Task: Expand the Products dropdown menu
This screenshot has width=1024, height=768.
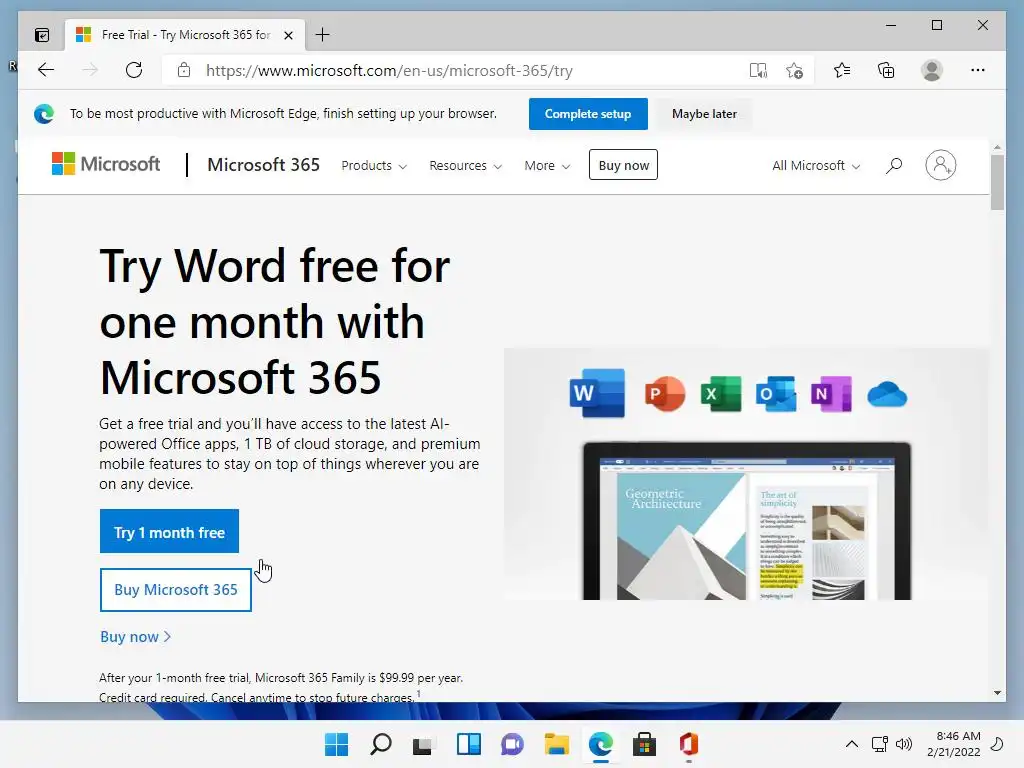Action: pyautogui.click(x=374, y=165)
